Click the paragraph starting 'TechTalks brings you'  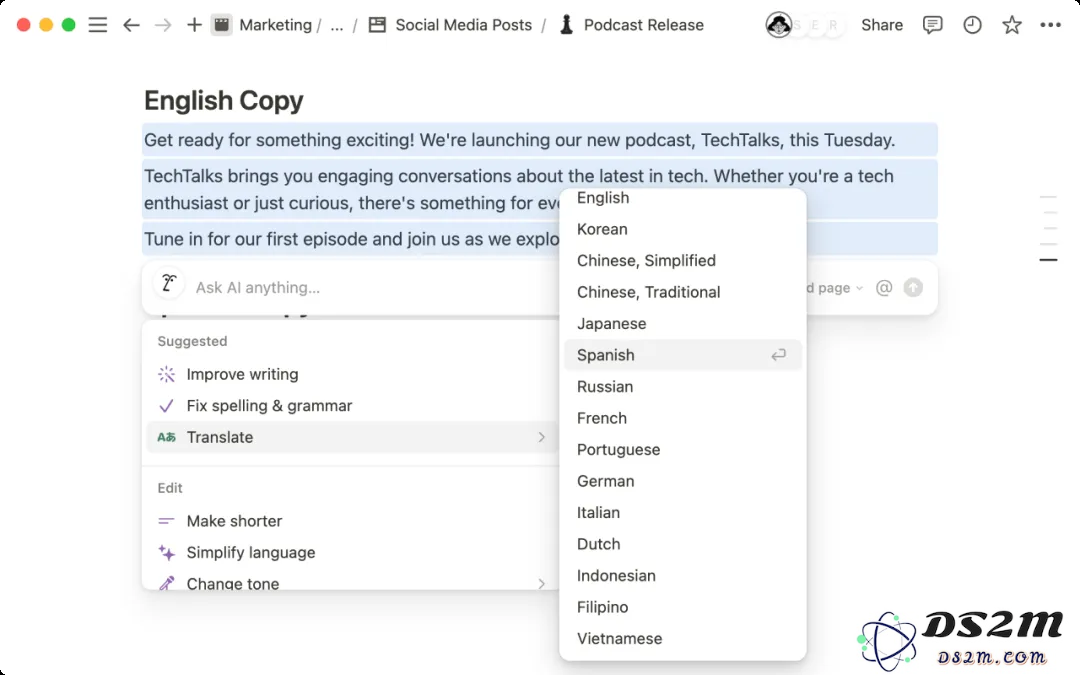[x=539, y=189]
